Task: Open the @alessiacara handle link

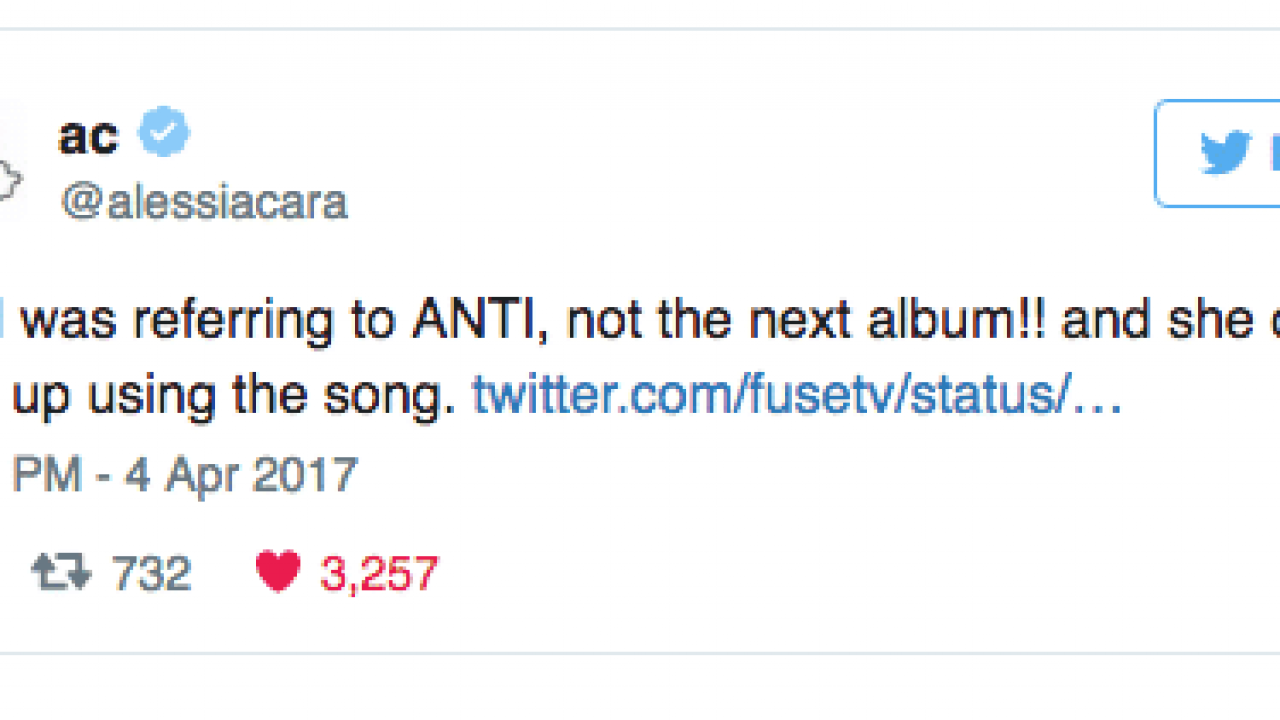Action: coord(204,201)
